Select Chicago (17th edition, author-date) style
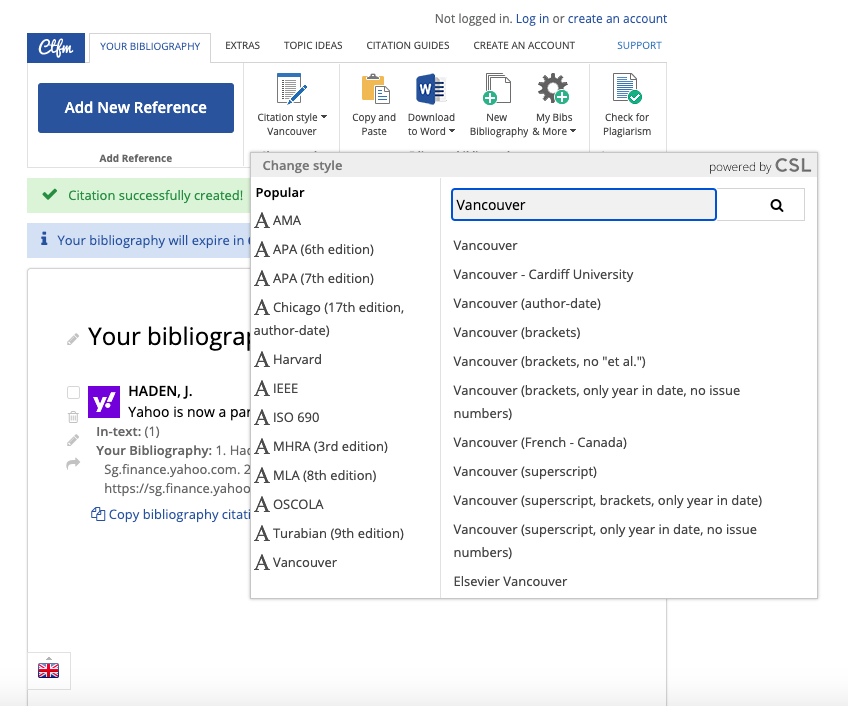This screenshot has height=706, width=848. pyautogui.click(x=329, y=319)
